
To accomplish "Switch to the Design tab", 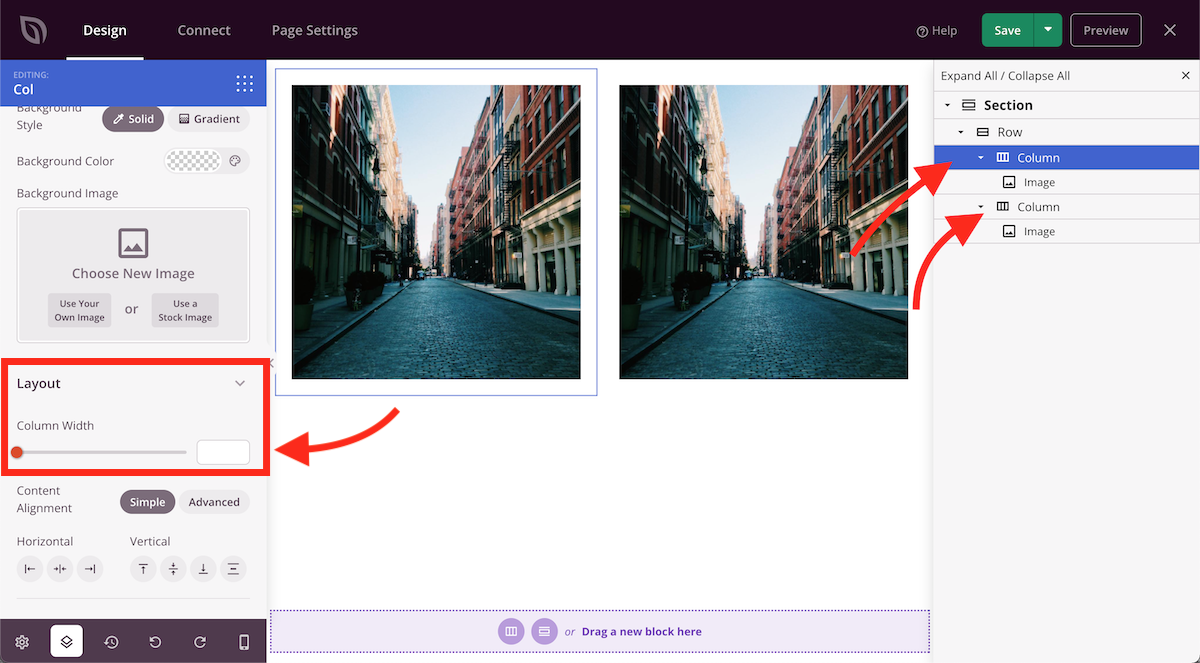I will [x=105, y=30].
